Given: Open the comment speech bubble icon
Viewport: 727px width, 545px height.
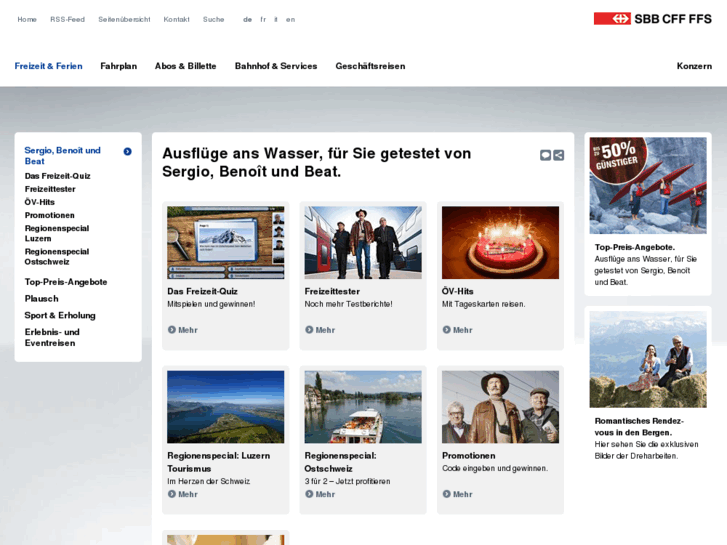Looking at the screenshot, I should [x=545, y=155].
